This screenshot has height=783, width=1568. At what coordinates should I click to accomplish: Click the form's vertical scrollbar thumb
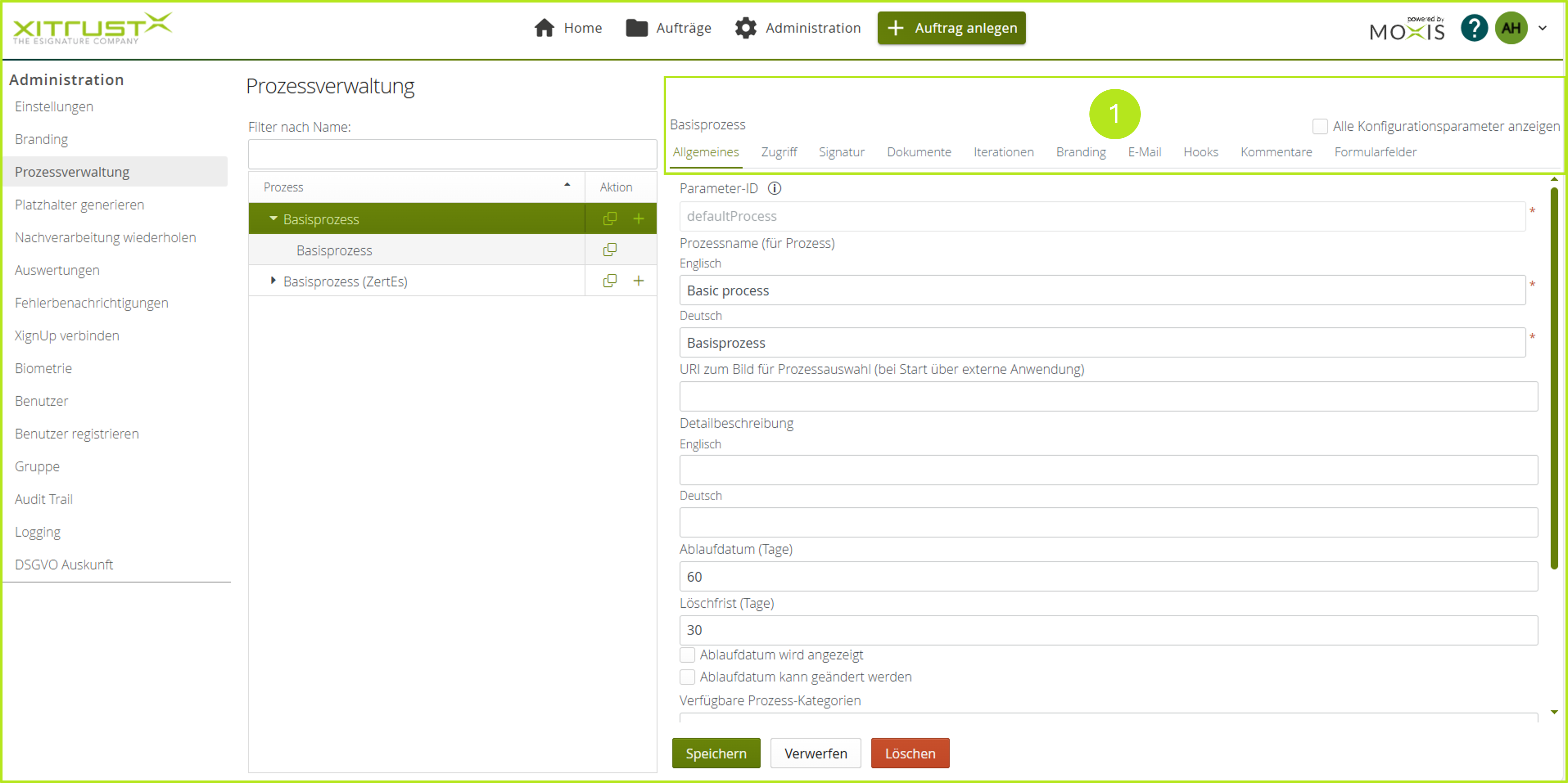click(x=1553, y=377)
